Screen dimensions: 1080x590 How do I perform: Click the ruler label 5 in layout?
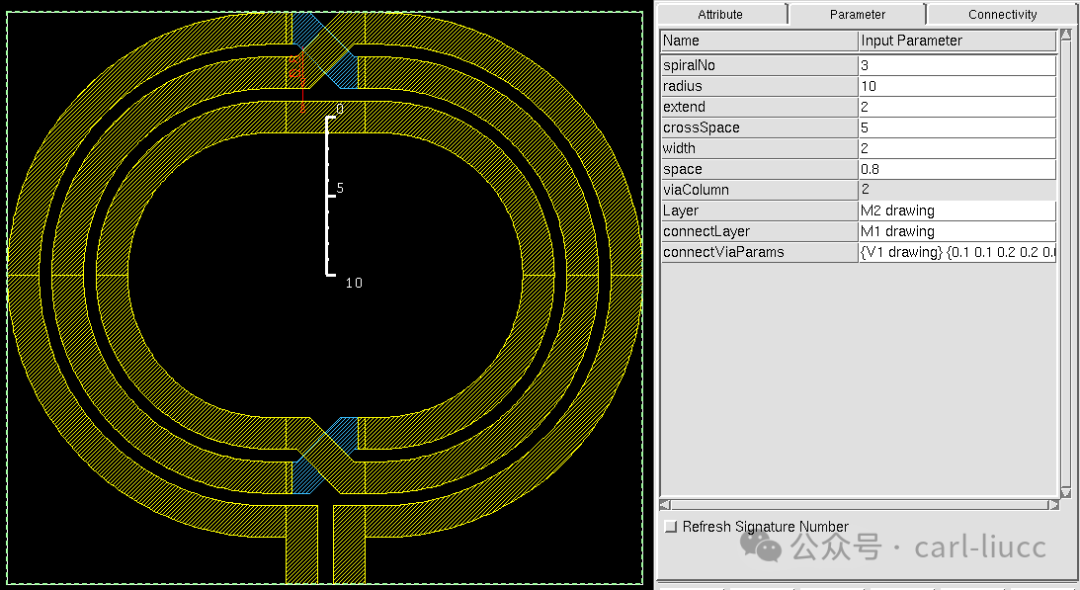coord(340,188)
